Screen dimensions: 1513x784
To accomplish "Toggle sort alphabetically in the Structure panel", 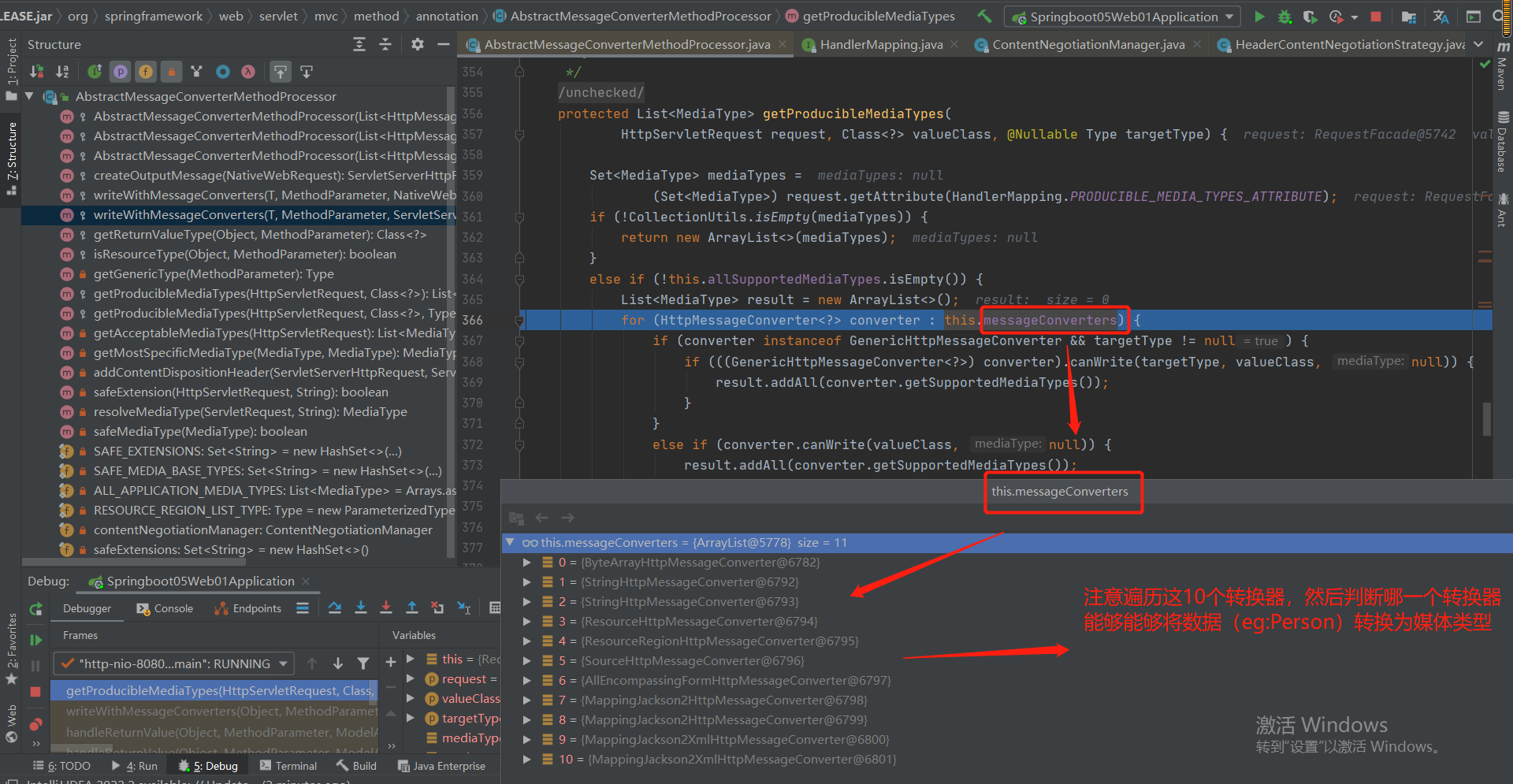I will (62, 72).
